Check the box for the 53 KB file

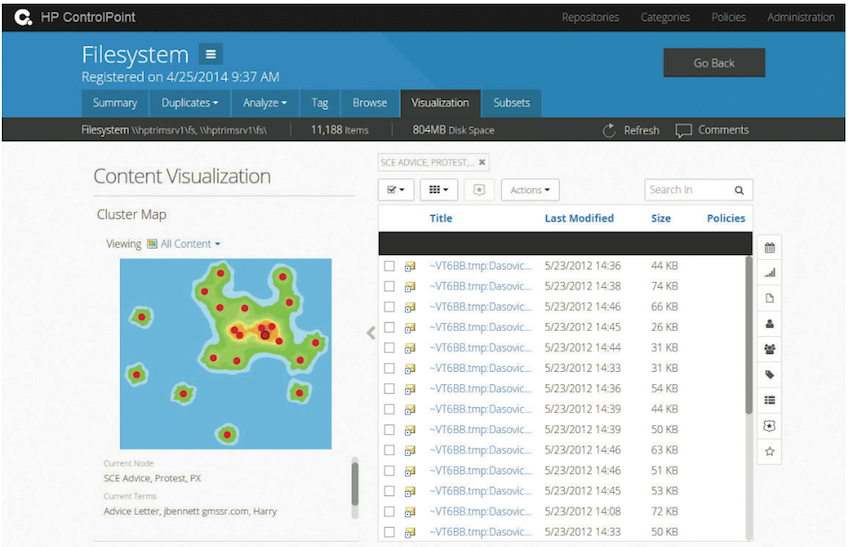click(x=389, y=491)
